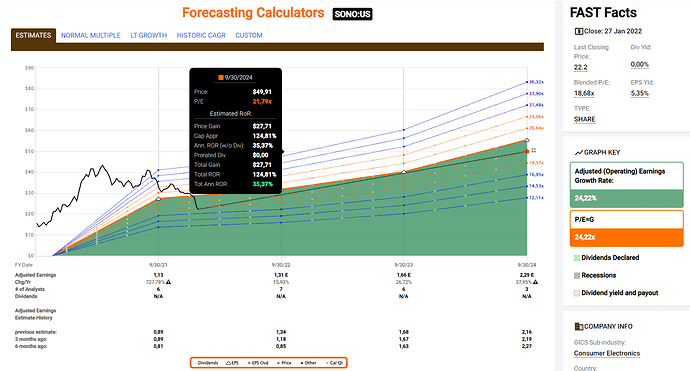Switch to the NORMAL MULTIPLE tab
This screenshot has width=690, height=371.
(91, 35)
